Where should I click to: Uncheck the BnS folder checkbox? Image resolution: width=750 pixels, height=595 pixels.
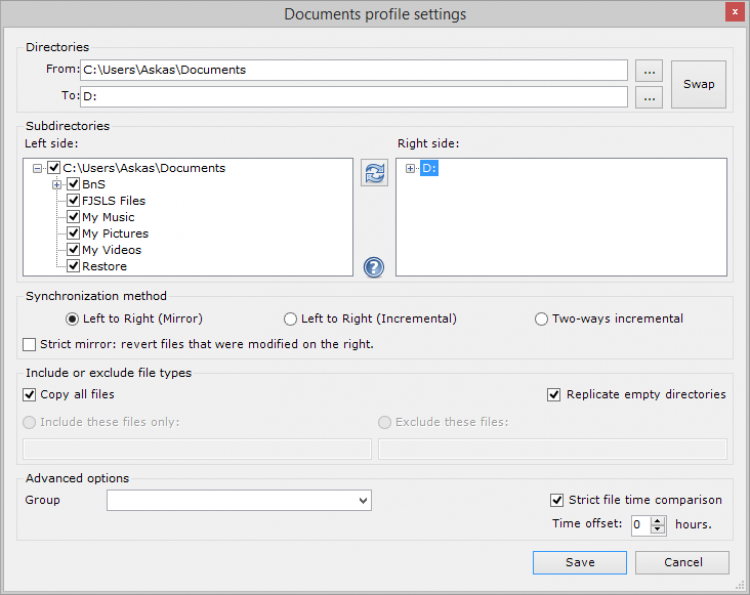click(x=73, y=185)
